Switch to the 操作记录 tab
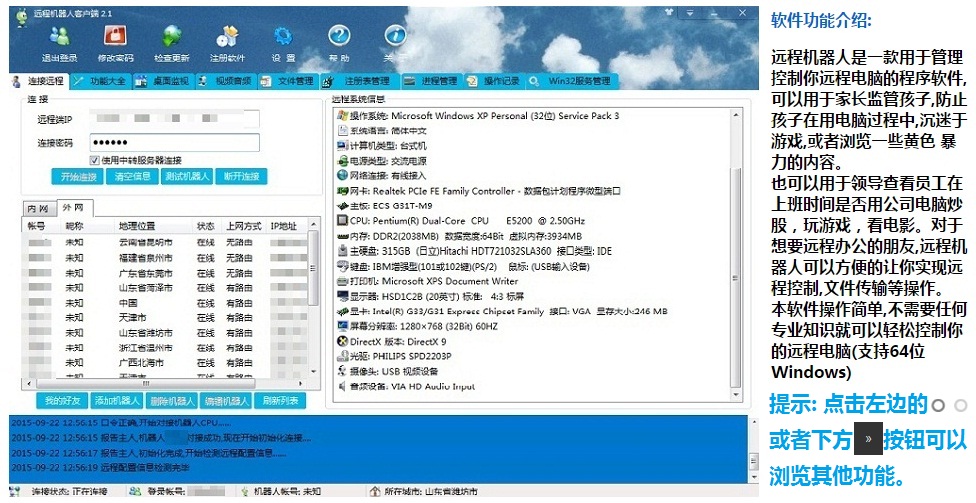Screen dimensions: 976x503 point(494,81)
